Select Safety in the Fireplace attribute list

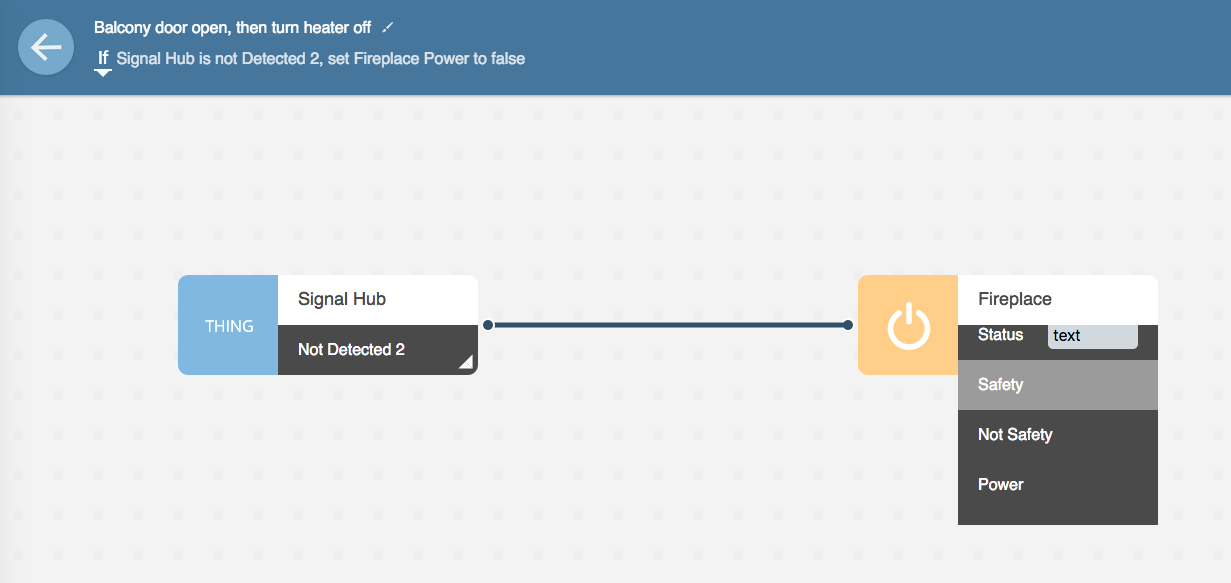point(1001,384)
